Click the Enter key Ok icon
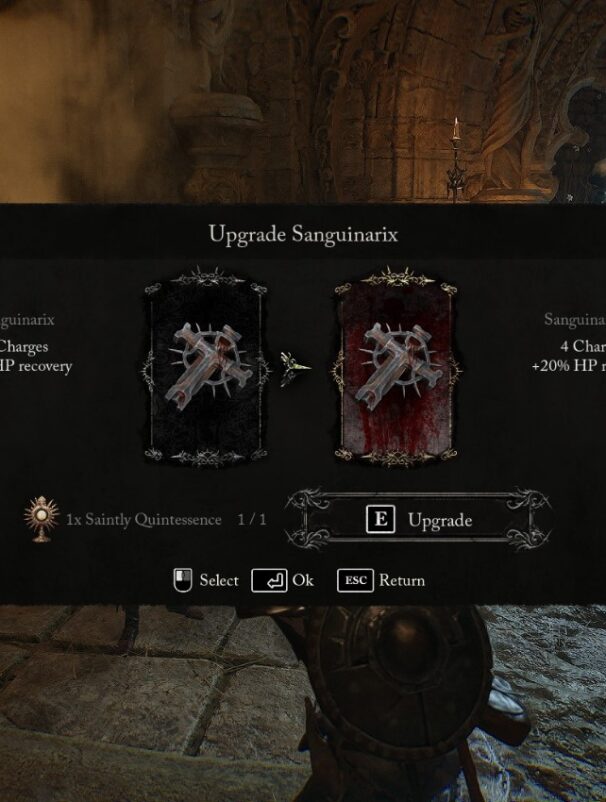This screenshot has height=802, width=606. click(269, 581)
